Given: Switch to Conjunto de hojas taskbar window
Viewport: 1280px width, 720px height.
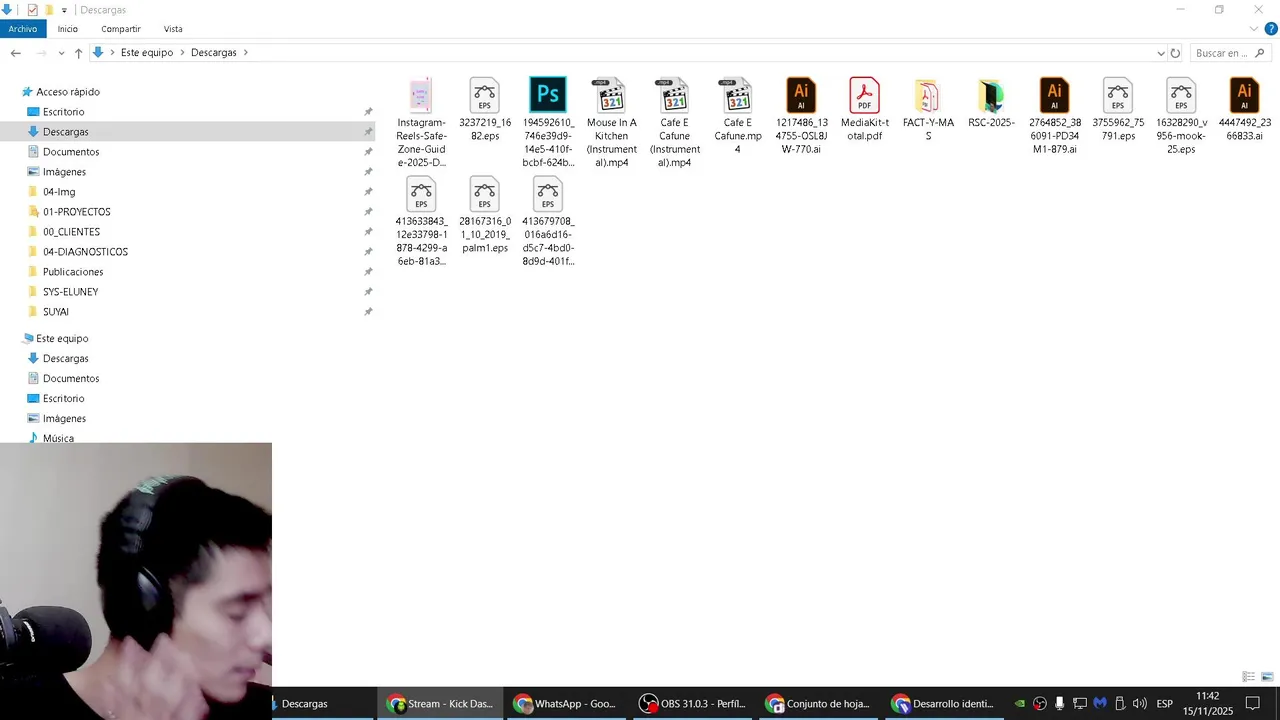Looking at the screenshot, I should [x=818, y=704].
